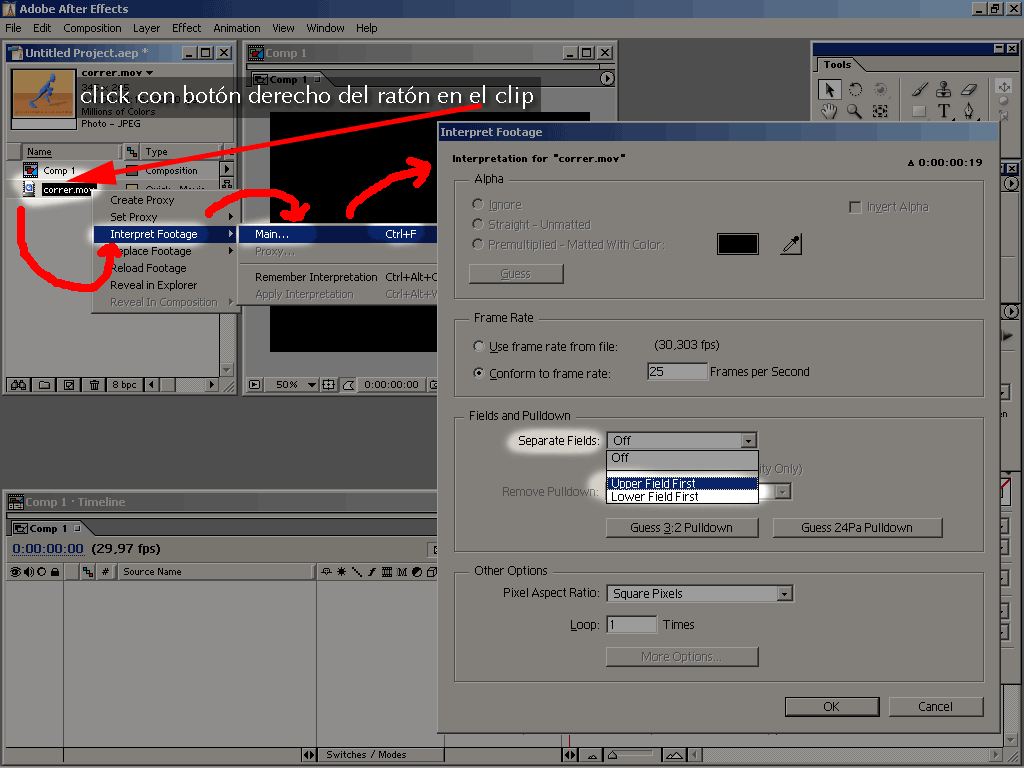Image resolution: width=1024 pixels, height=768 pixels.
Task: Click the Effect 'f' switch column icon
Action: pos(372,572)
